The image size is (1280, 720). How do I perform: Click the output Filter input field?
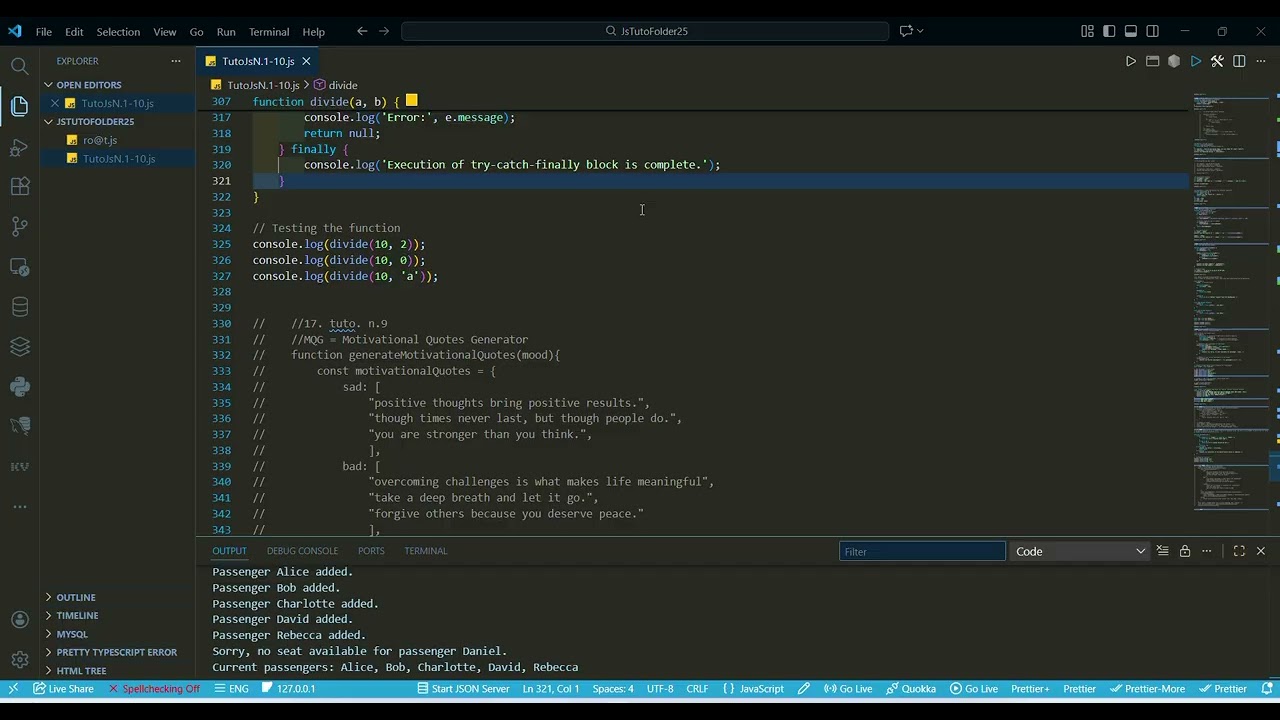coord(922,551)
